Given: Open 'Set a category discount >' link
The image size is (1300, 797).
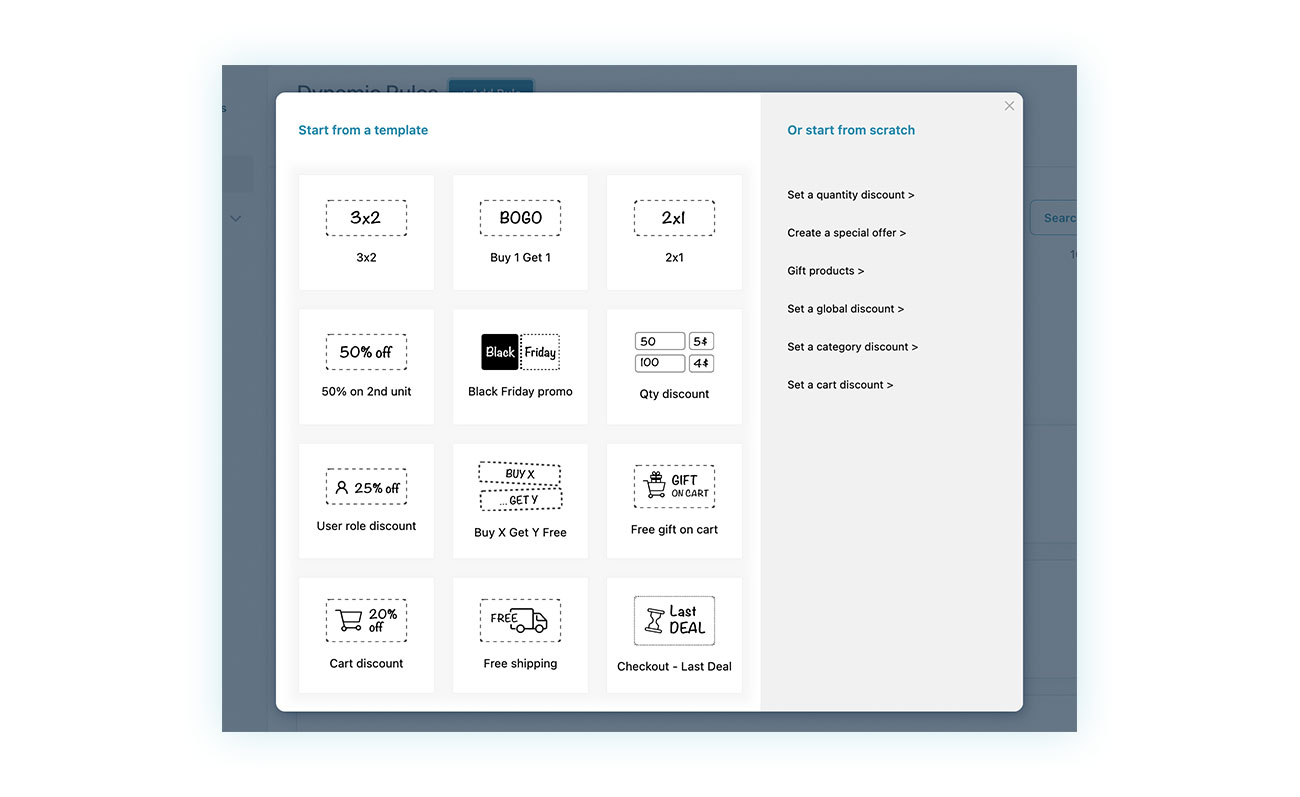Looking at the screenshot, I should pyautogui.click(x=853, y=347).
